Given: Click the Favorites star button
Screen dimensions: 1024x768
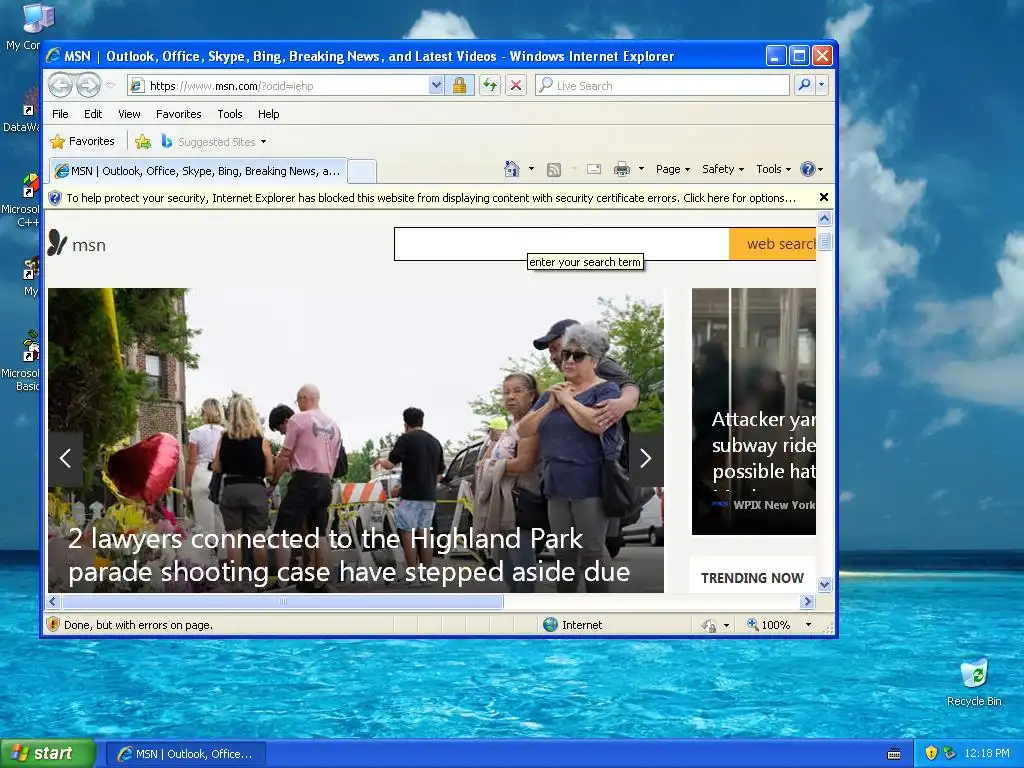Looking at the screenshot, I should click(82, 141).
